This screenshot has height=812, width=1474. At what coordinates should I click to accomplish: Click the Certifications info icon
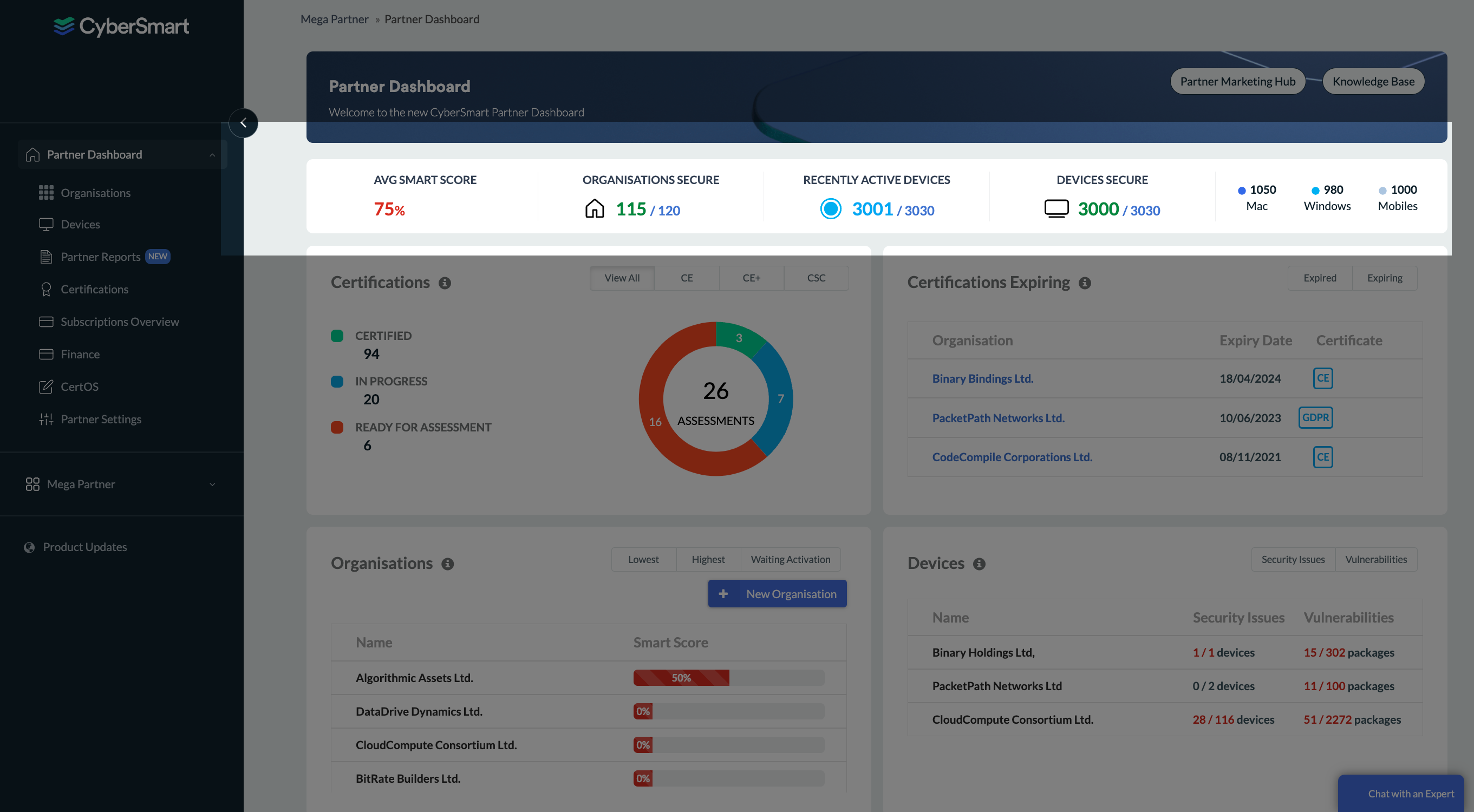(445, 283)
